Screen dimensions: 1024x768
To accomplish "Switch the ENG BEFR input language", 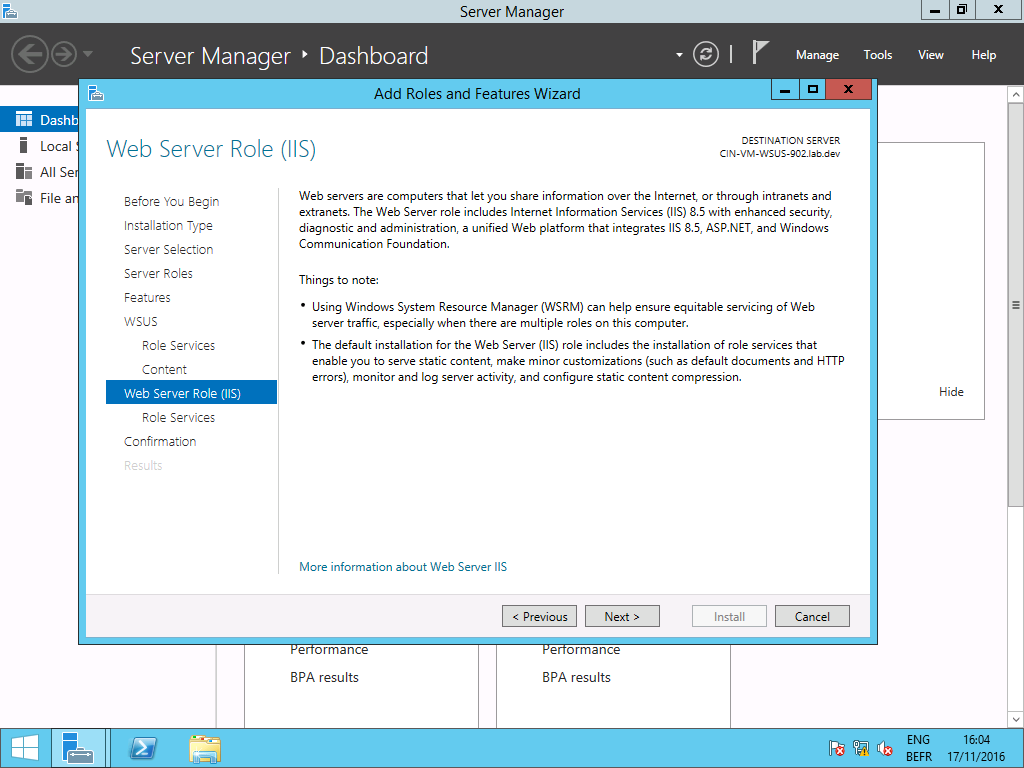I will pos(918,748).
